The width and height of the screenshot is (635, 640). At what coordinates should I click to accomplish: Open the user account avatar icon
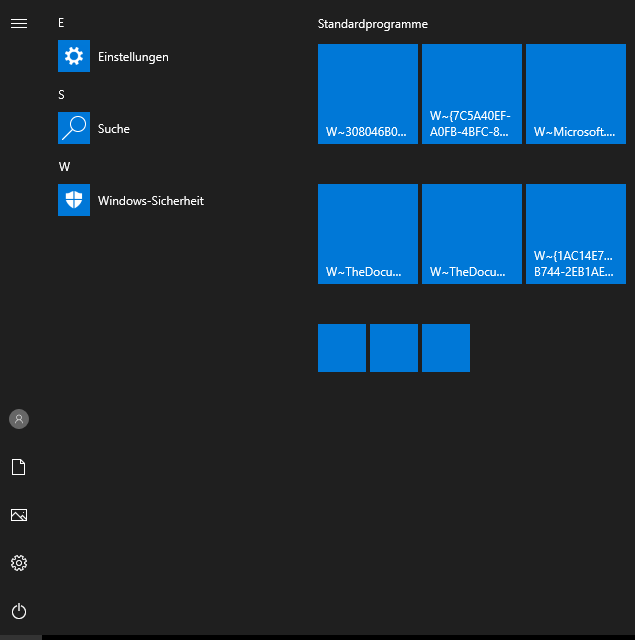pos(19,419)
